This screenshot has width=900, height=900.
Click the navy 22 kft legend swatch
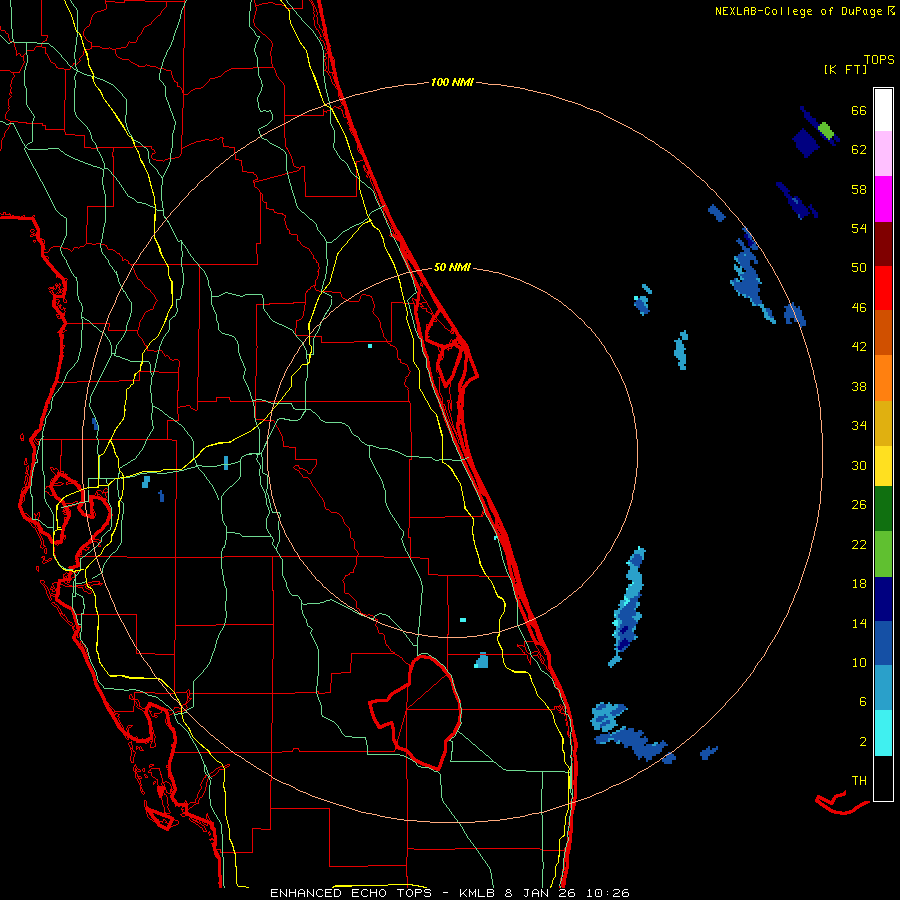[883, 599]
